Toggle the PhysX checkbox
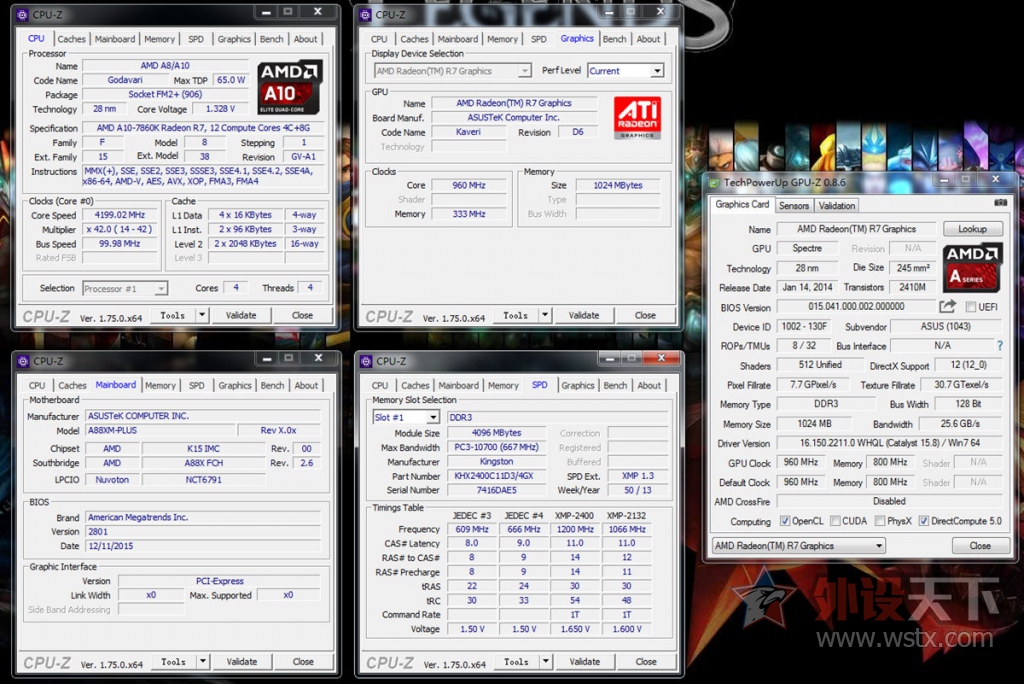The image size is (1024, 684). 880,521
